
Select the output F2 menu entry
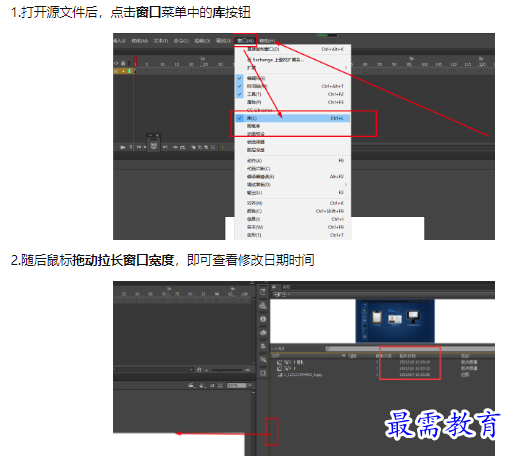pyautogui.click(x=293, y=193)
